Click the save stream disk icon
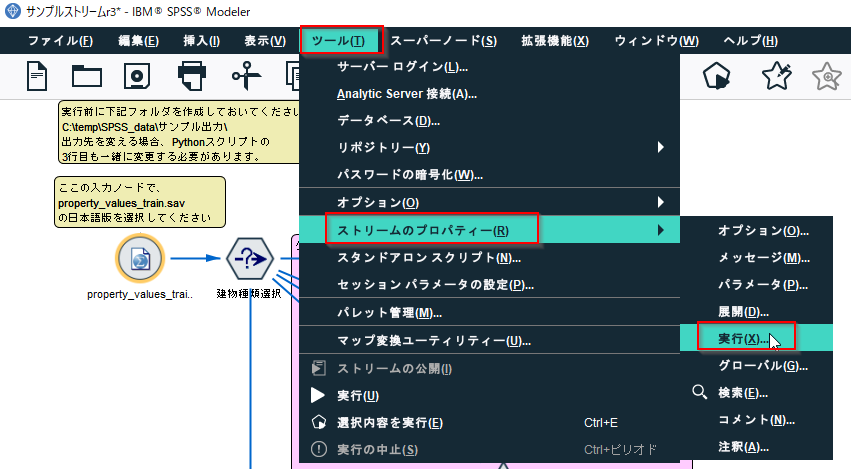 137,76
